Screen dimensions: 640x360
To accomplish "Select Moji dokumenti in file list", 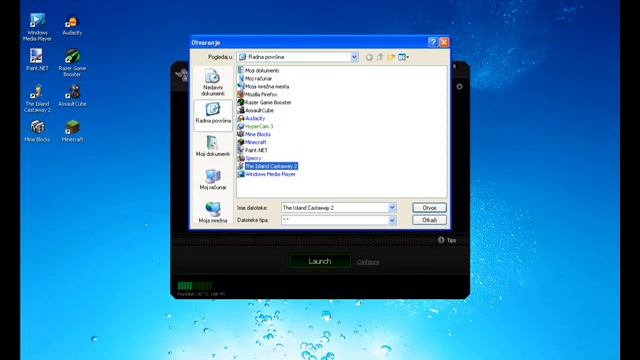I will coord(258,71).
